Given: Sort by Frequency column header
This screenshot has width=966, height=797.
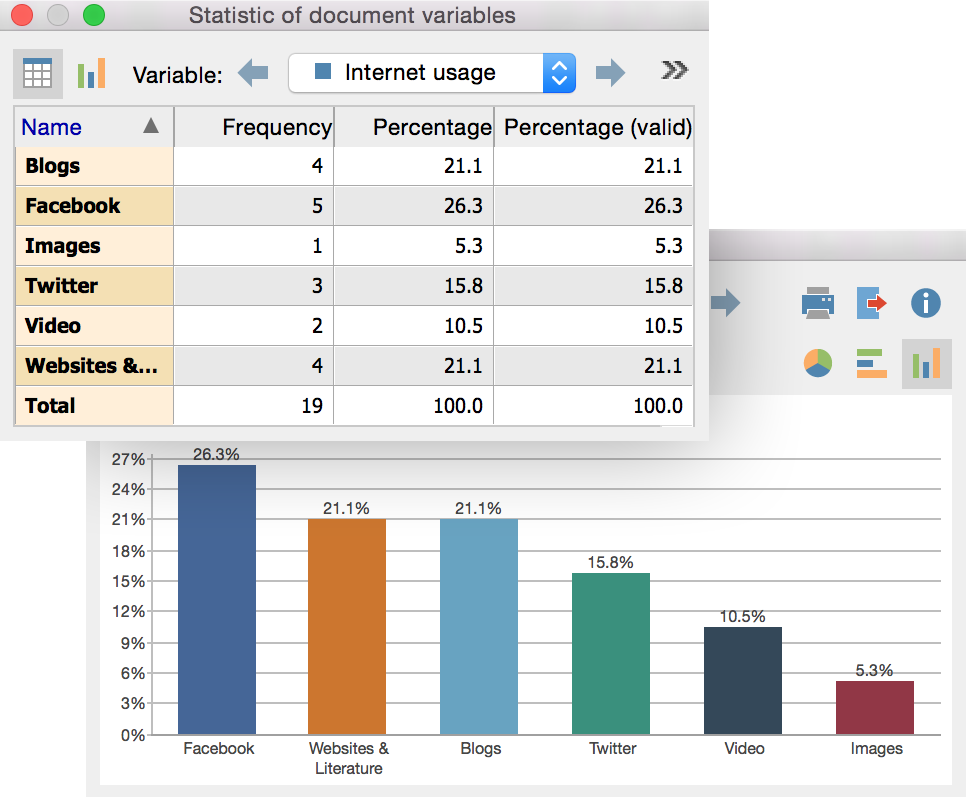Looking at the screenshot, I should (x=254, y=127).
